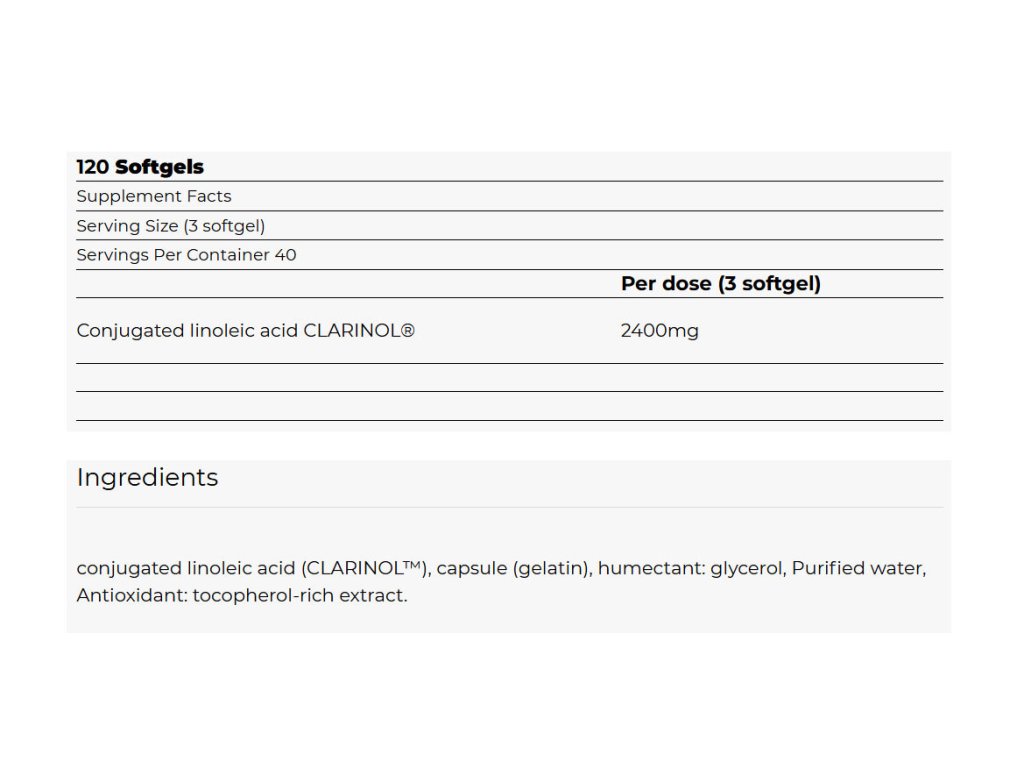Click the TM symbol in ingredients
The width and height of the screenshot is (1024, 768).
[411, 564]
